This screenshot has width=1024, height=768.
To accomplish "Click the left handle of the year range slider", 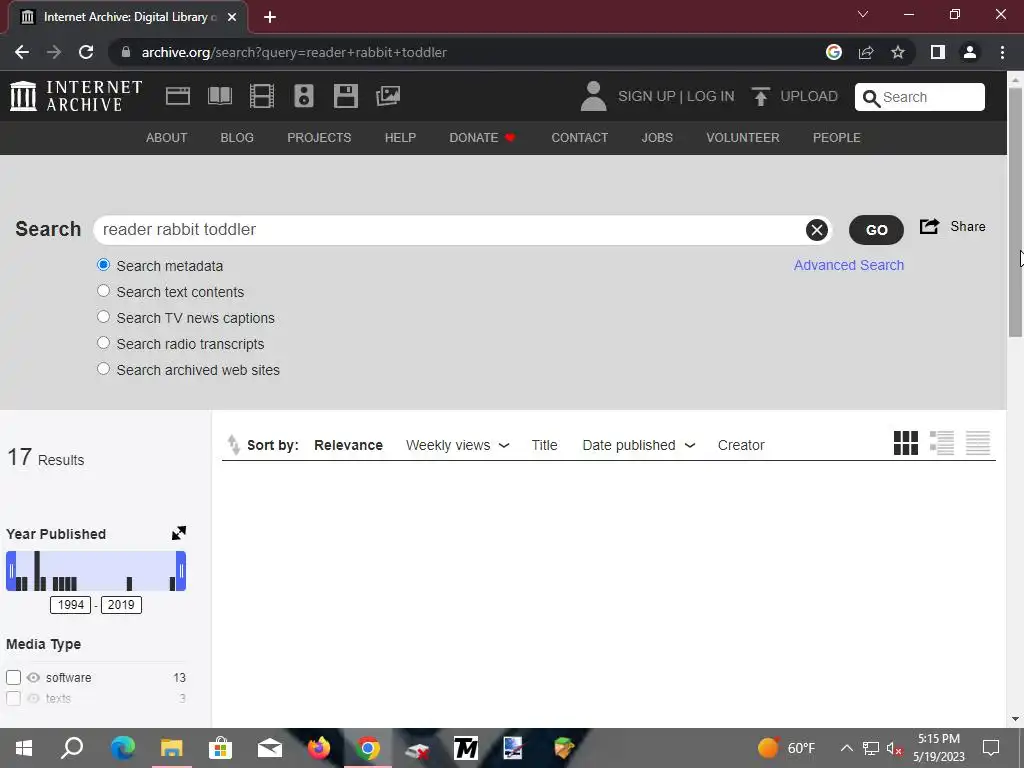I will (x=10, y=571).
